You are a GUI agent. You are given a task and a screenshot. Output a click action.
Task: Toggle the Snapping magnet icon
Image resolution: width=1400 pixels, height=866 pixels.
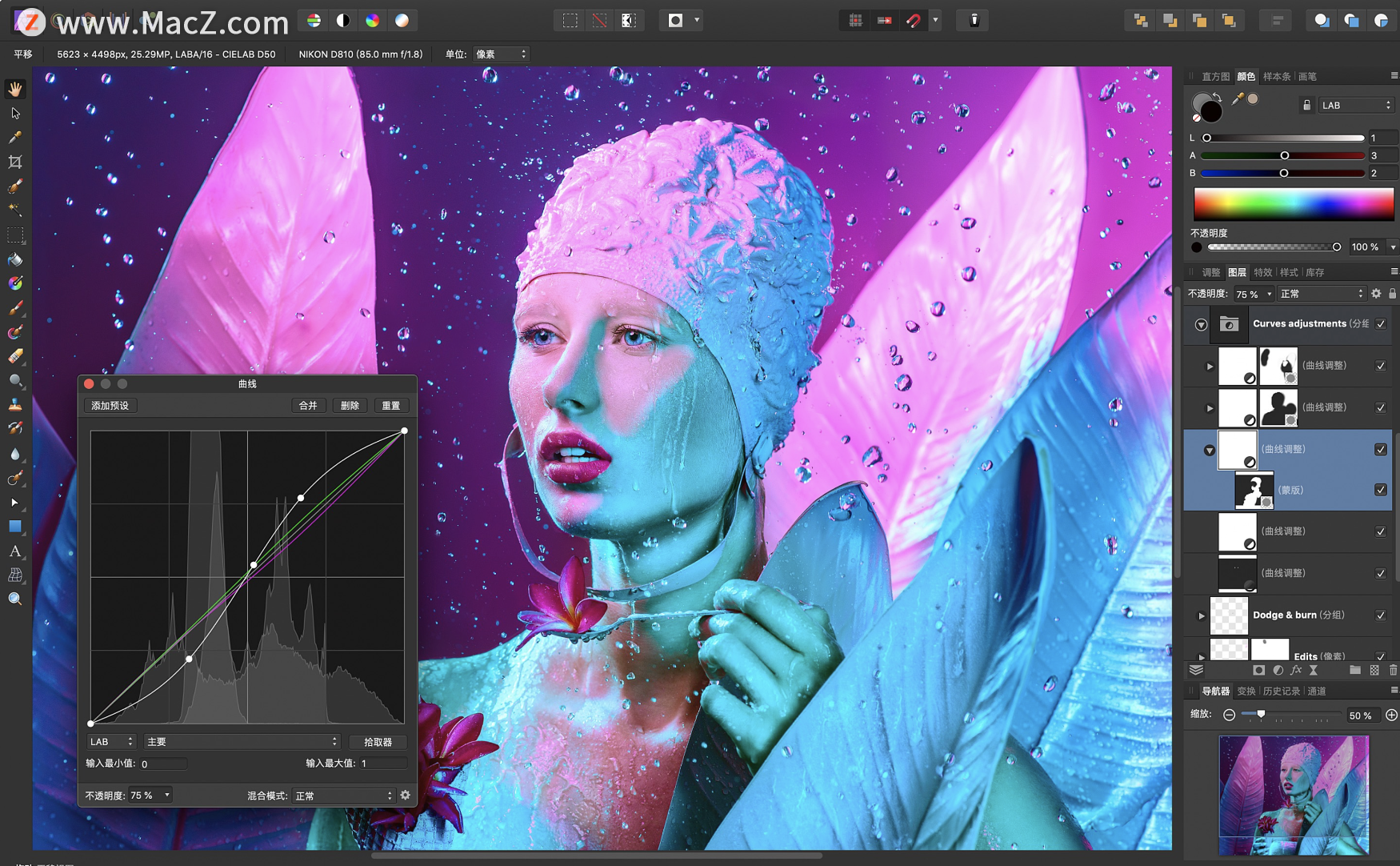point(914,21)
